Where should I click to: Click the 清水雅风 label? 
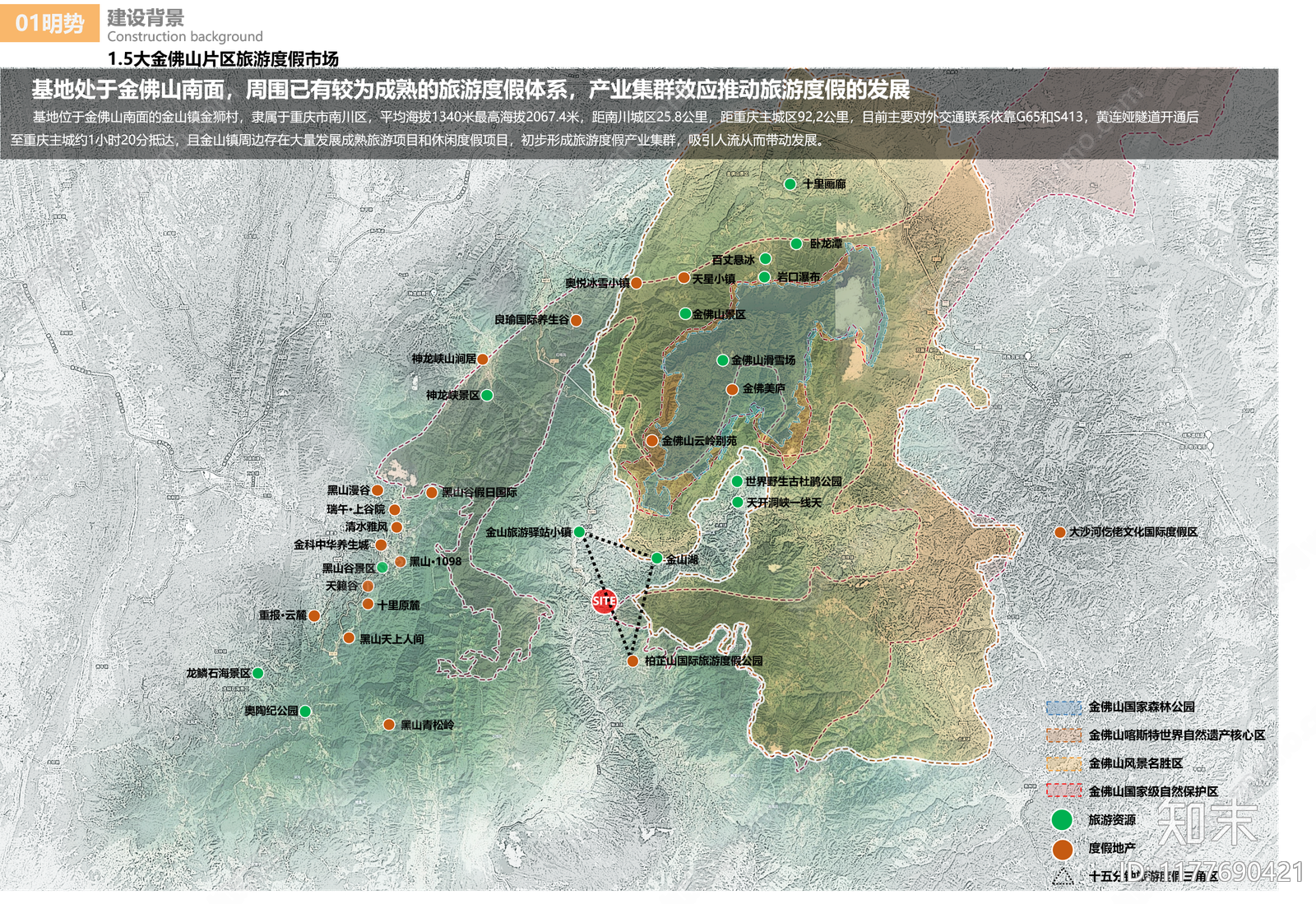click(366, 526)
